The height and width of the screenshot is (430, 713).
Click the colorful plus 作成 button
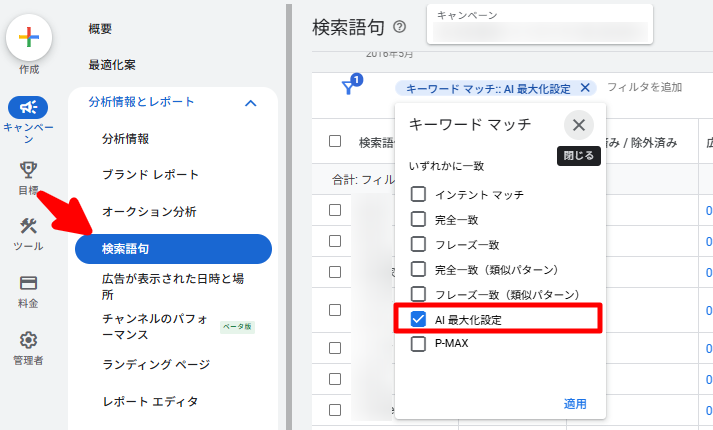click(29, 37)
